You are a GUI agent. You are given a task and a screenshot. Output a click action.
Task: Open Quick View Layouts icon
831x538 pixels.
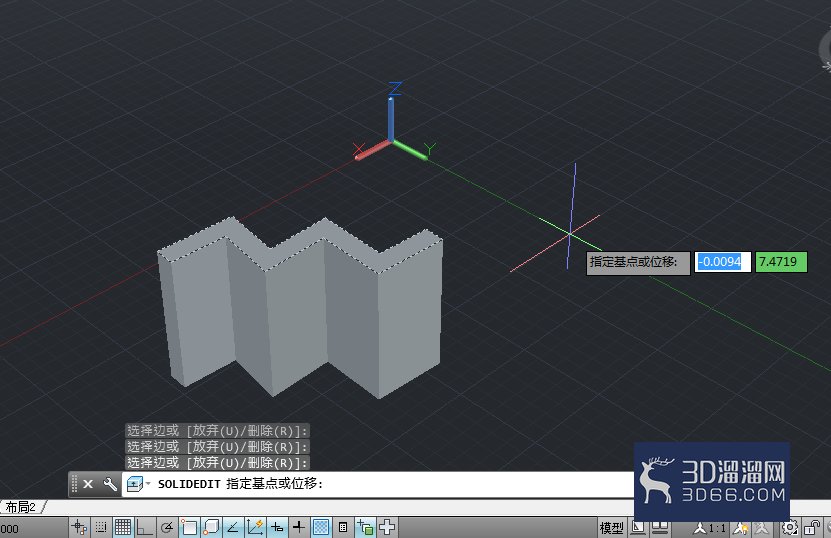(638, 527)
